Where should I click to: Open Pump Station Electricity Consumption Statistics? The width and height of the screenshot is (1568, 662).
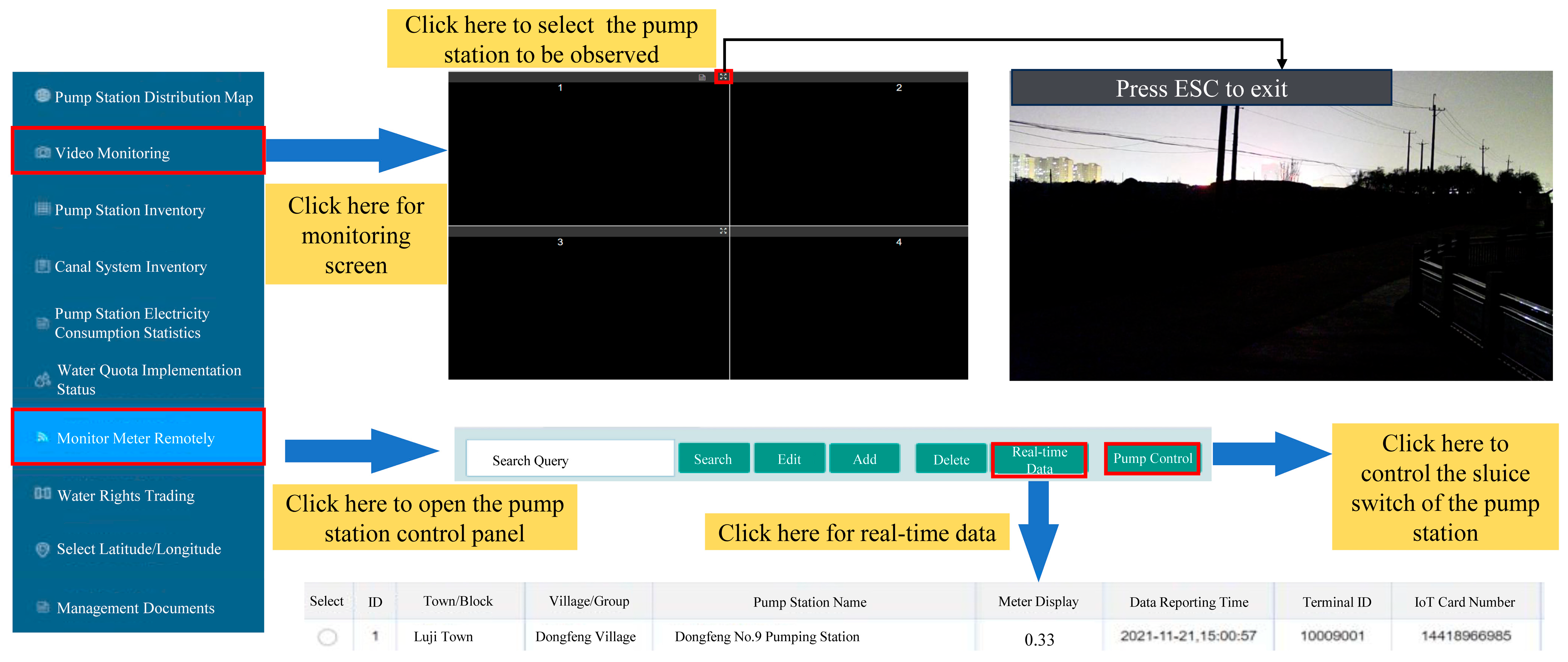pos(131,323)
